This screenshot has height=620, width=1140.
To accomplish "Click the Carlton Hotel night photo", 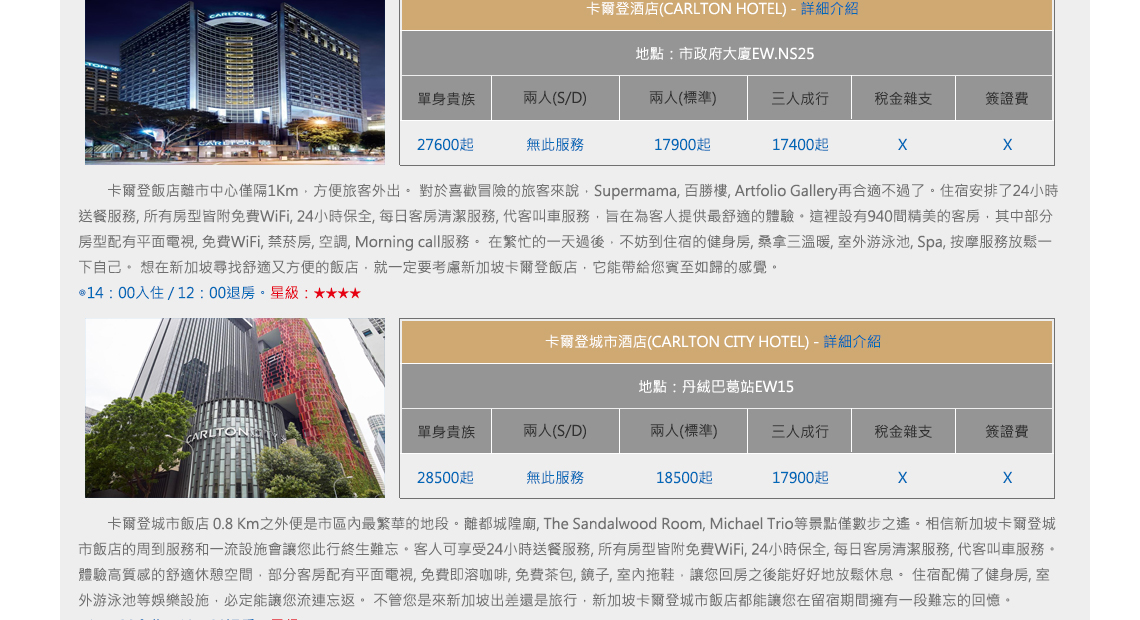I will 235,82.
